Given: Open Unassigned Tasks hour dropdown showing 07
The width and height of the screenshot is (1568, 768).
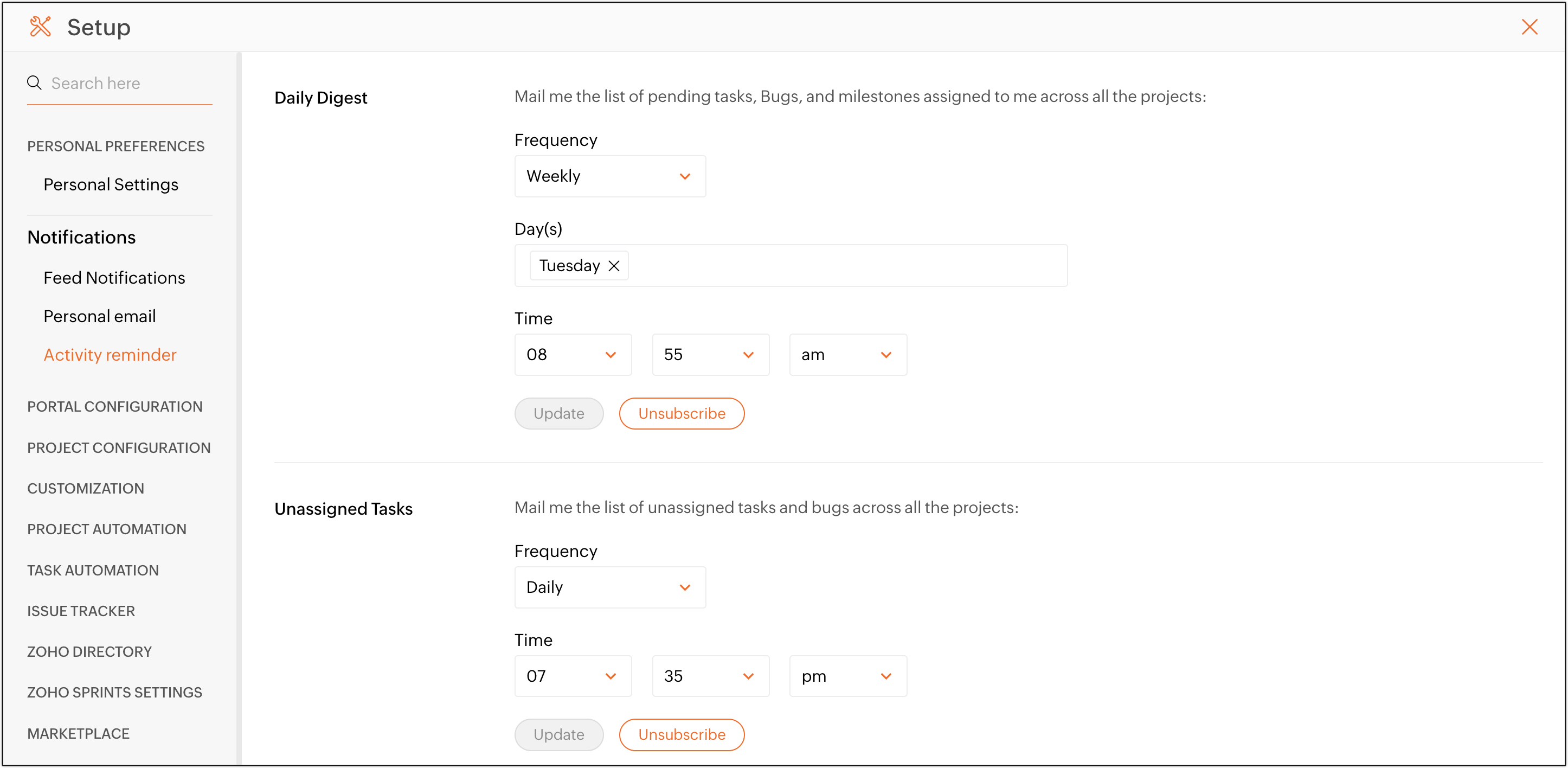Looking at the screenshot, I should coord(572,677).
